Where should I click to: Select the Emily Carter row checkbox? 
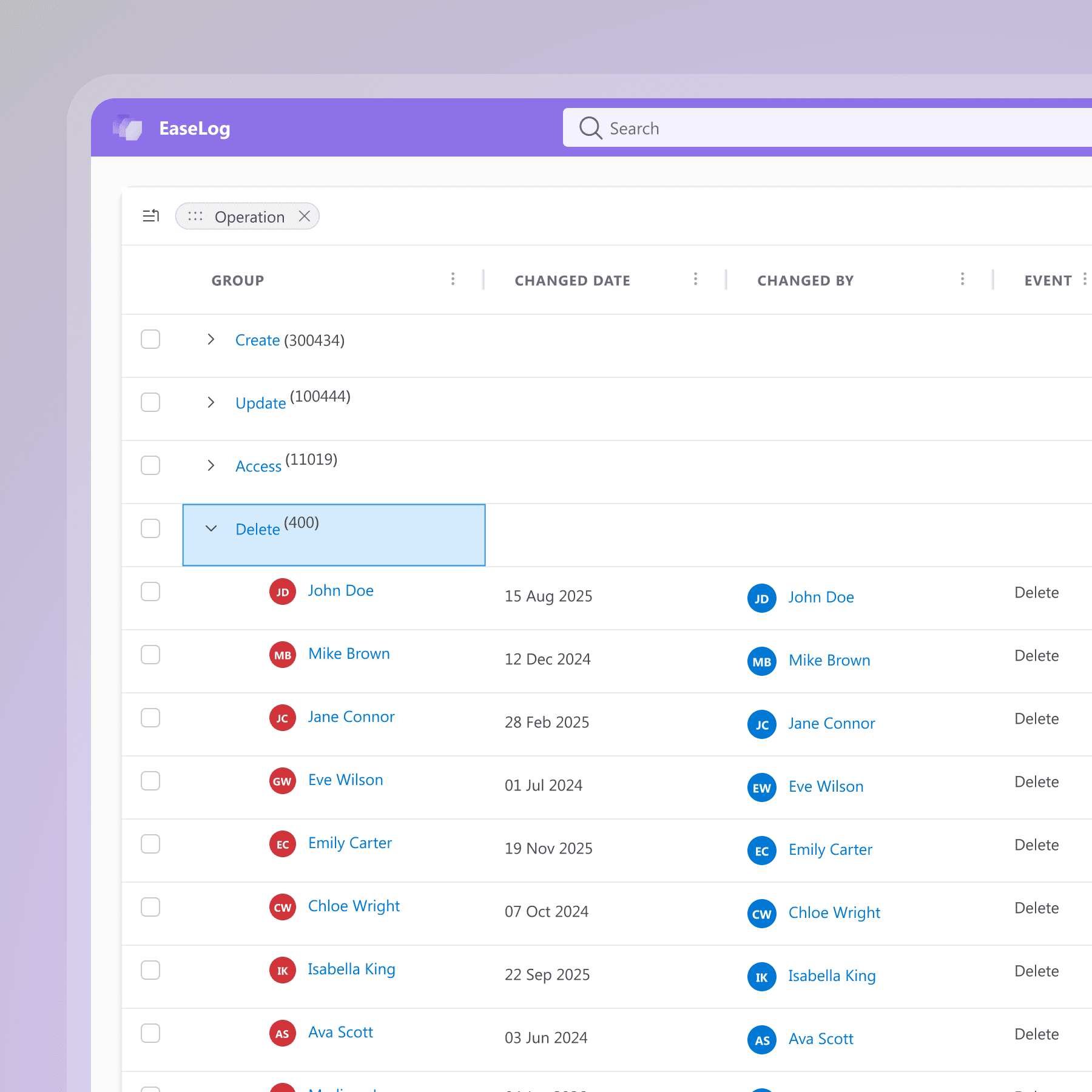150,844
